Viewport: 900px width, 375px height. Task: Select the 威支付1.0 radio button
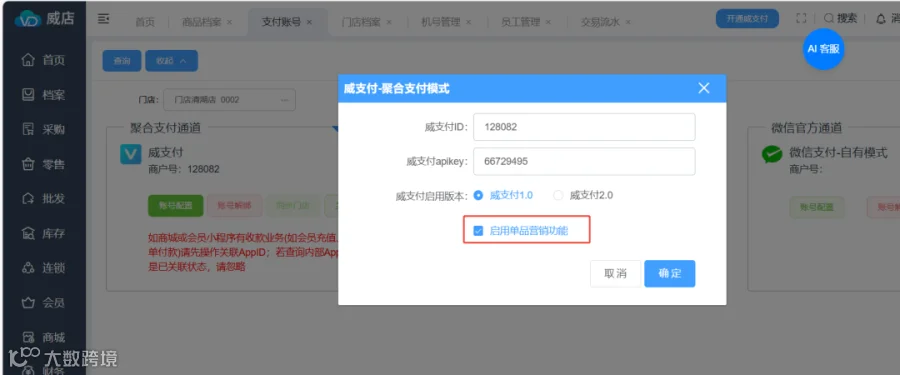point(478,195)
